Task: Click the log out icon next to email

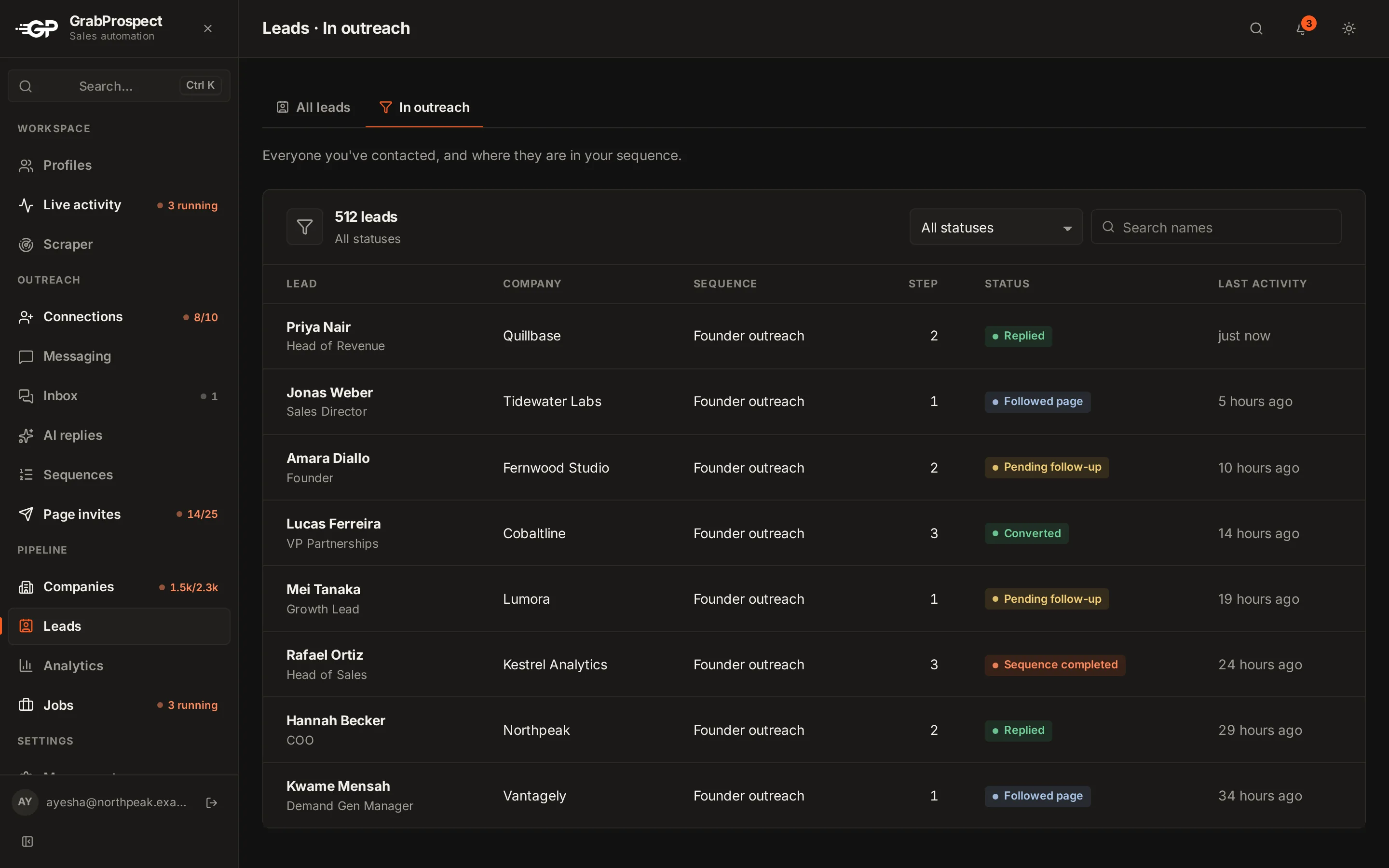Action: (211, 802)
